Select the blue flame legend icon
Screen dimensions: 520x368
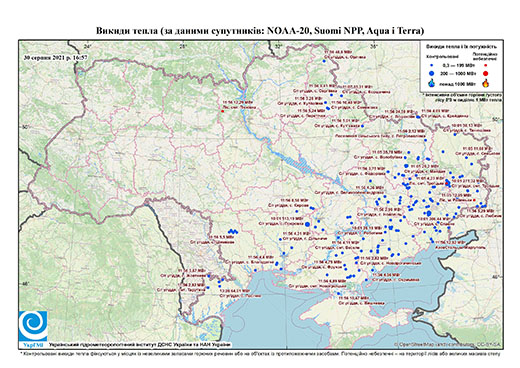click(432, 83)
